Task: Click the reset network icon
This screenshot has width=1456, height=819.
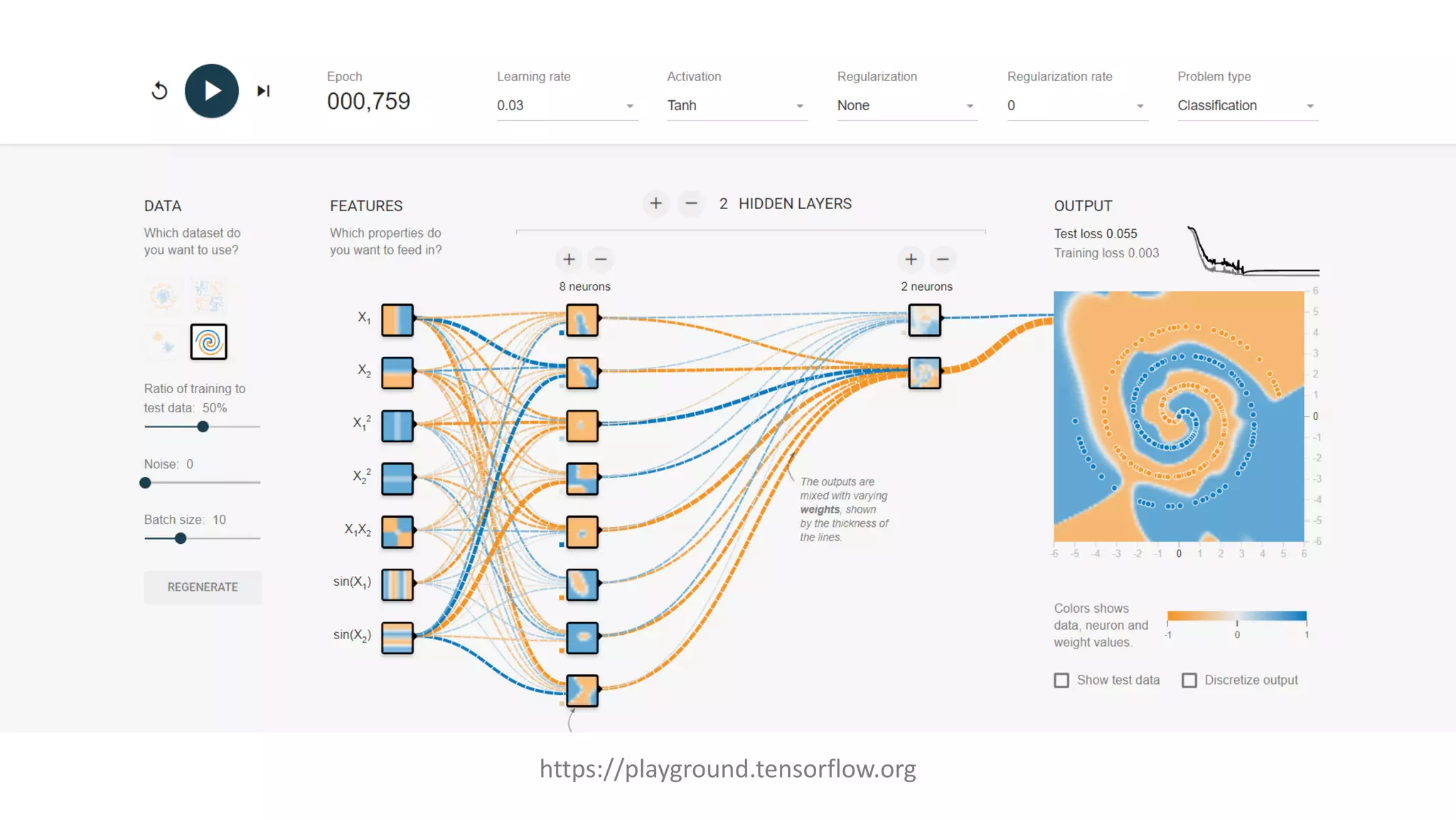Action: [x=159, y=91]
